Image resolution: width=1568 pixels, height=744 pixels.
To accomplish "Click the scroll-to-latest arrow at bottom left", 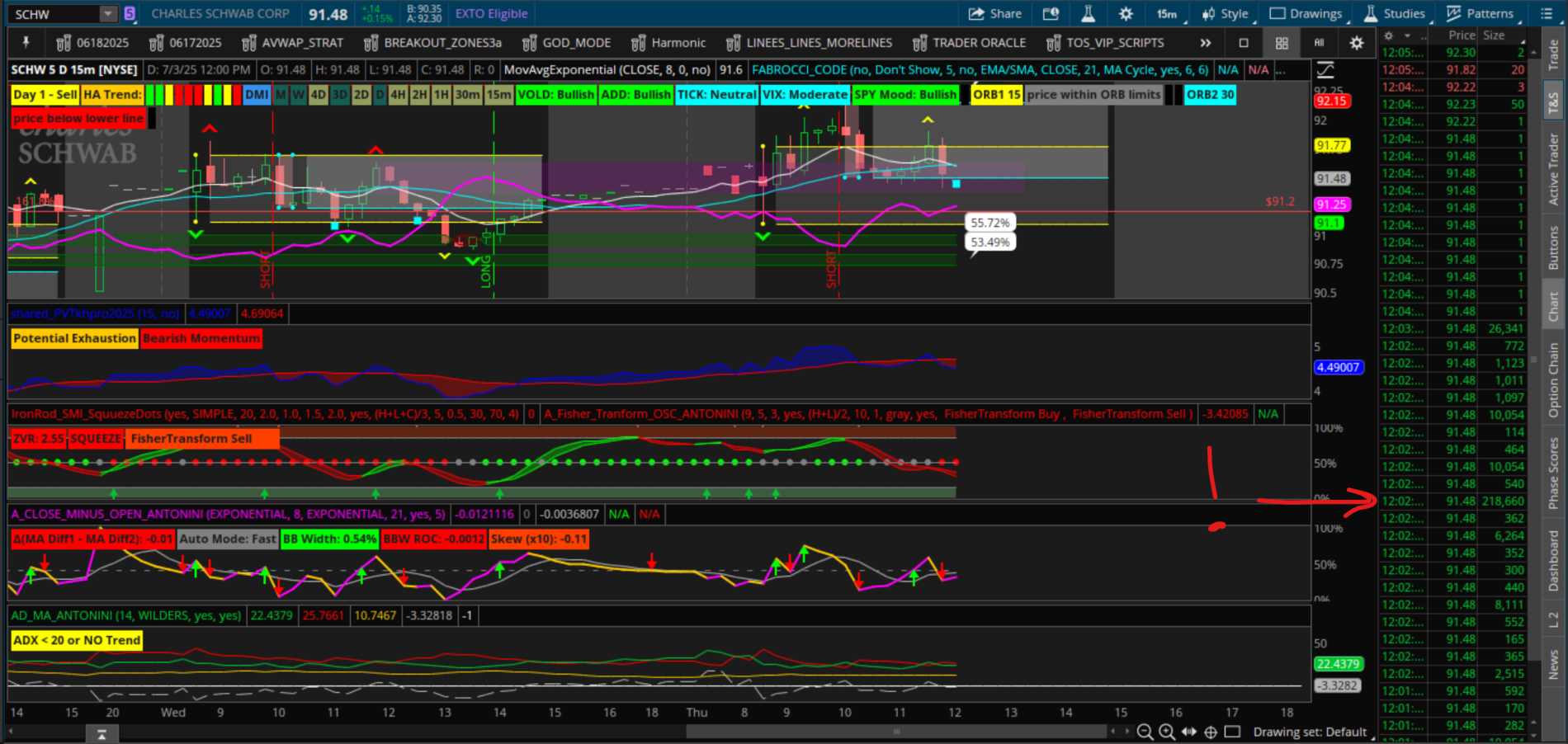I will [102, 733].
